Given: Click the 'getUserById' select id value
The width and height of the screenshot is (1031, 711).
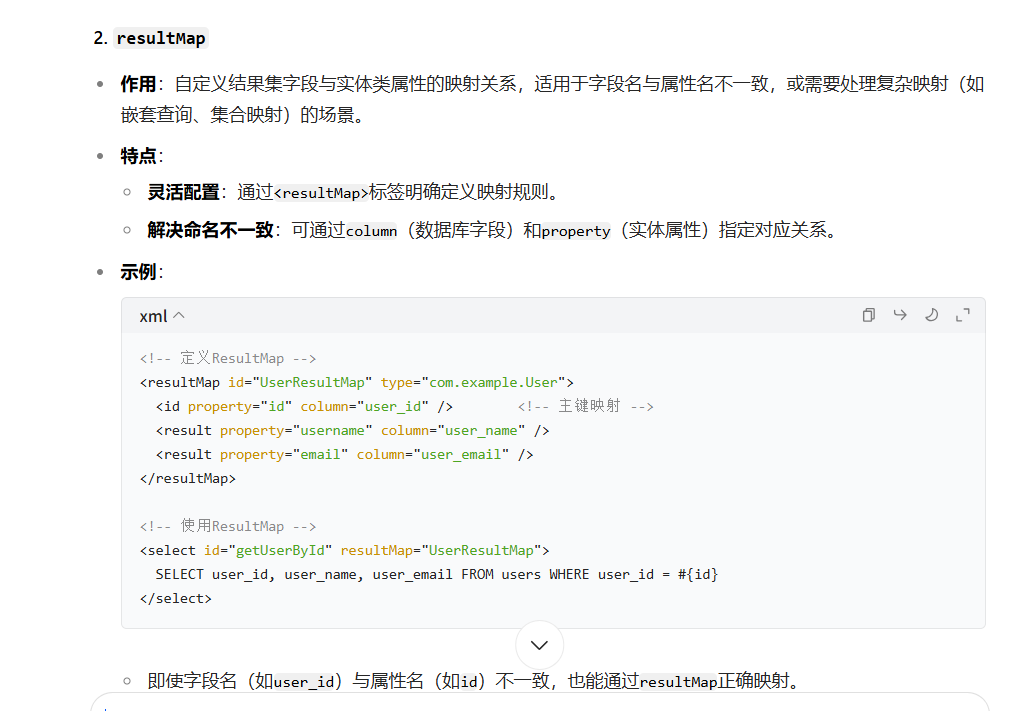Looking at the screenshot, I should coord(280,551).
